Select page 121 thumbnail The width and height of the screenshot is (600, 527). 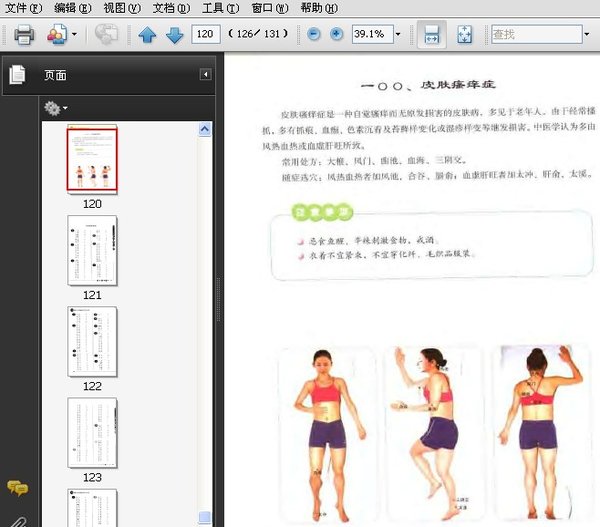[92, 250]
